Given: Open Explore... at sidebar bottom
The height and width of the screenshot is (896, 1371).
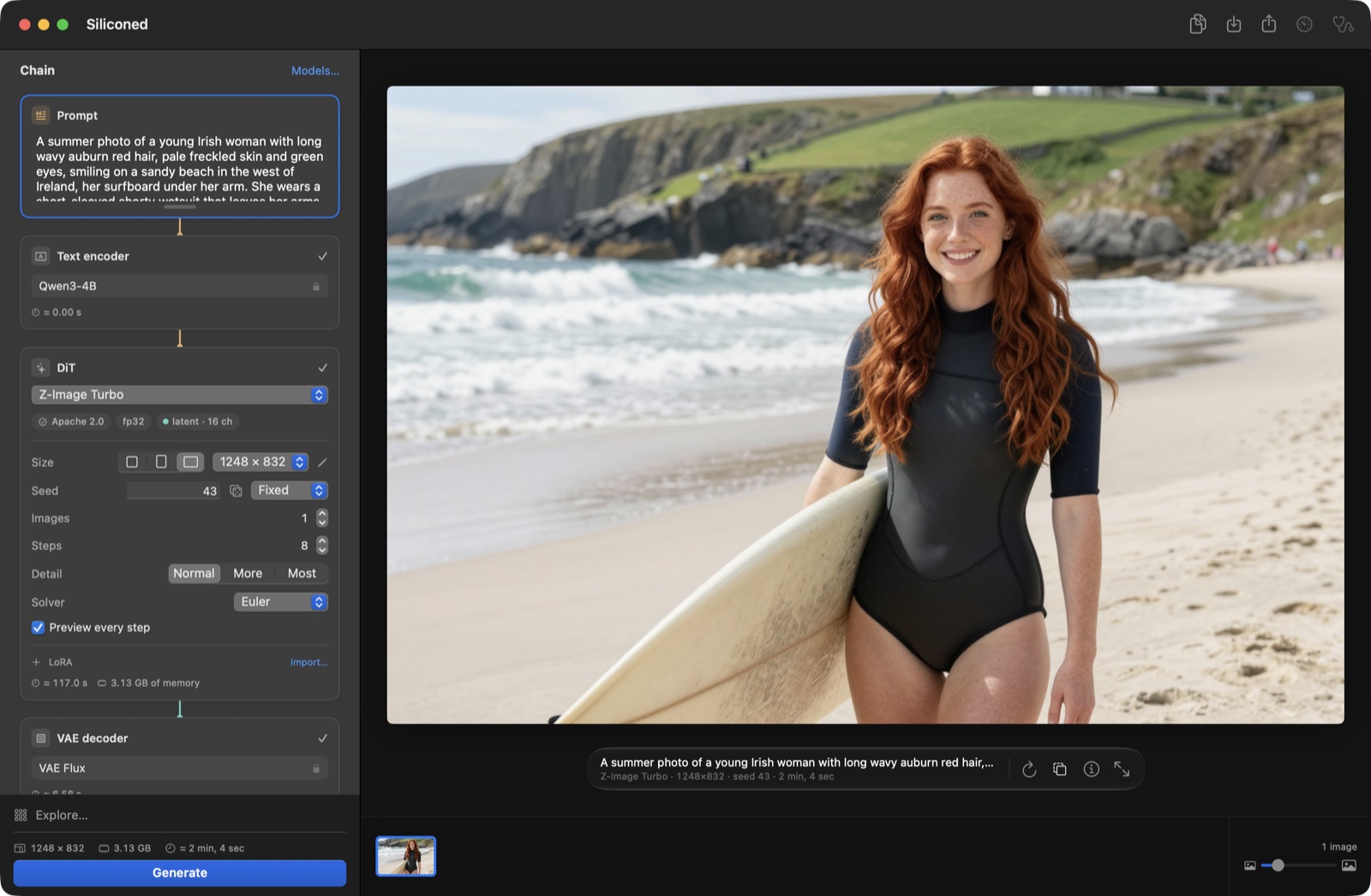Looking at the screenshot, I should tap(51, 815).
